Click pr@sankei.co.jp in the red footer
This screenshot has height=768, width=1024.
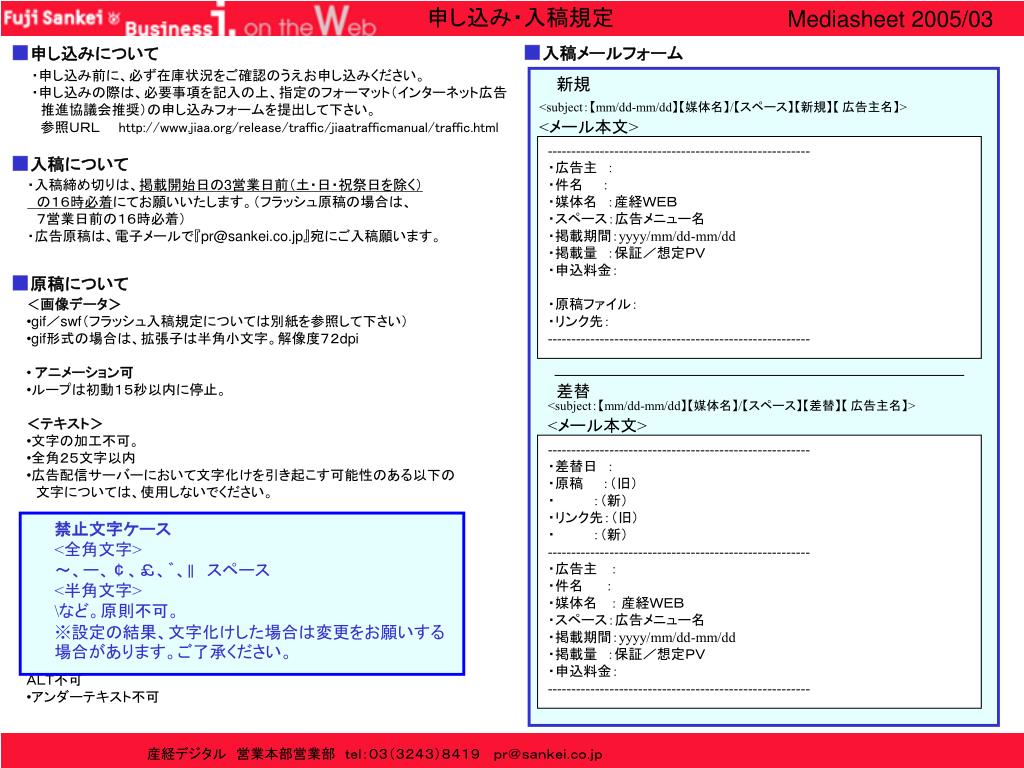(x=548, y=754)
